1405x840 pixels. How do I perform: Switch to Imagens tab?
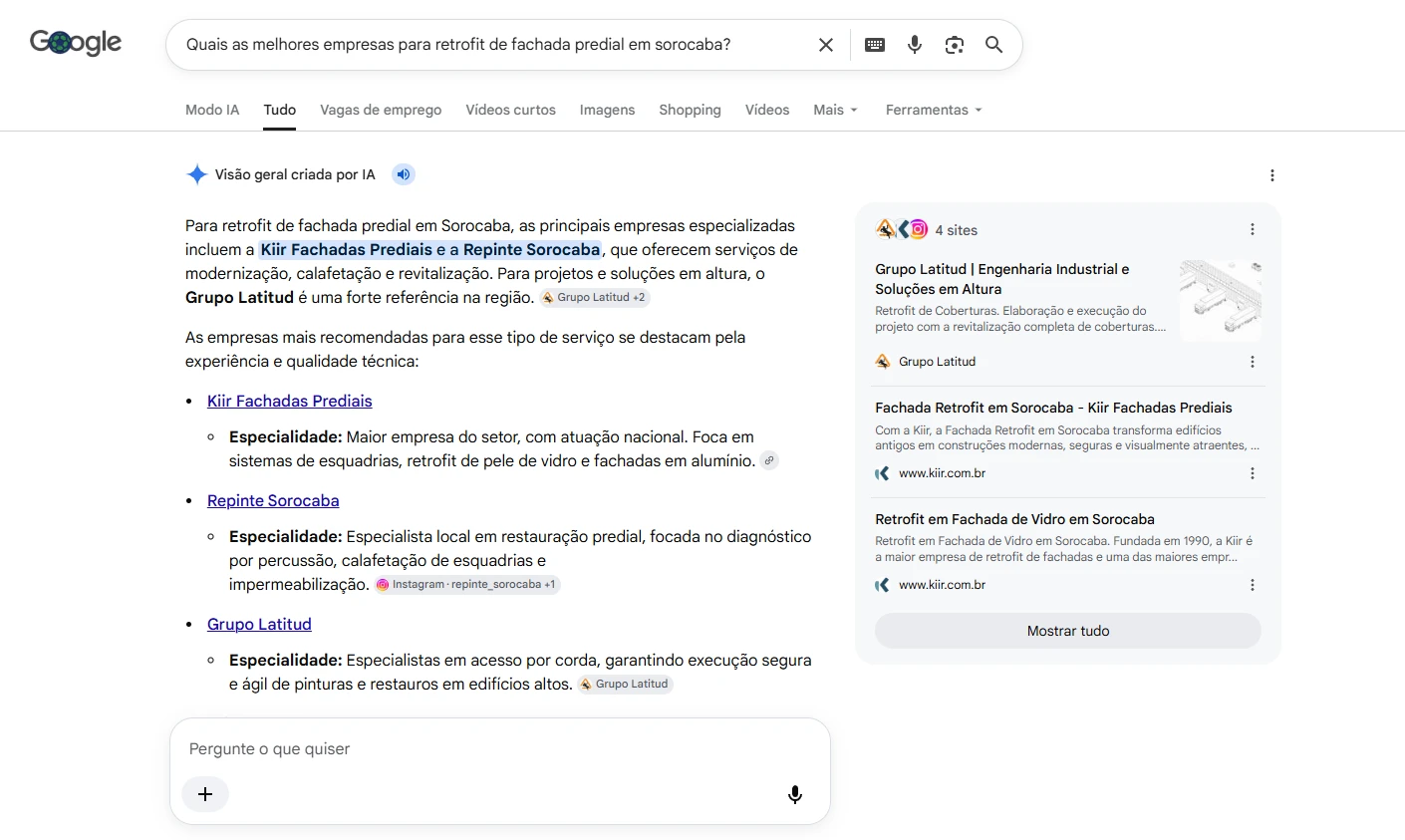coord(607,110)
